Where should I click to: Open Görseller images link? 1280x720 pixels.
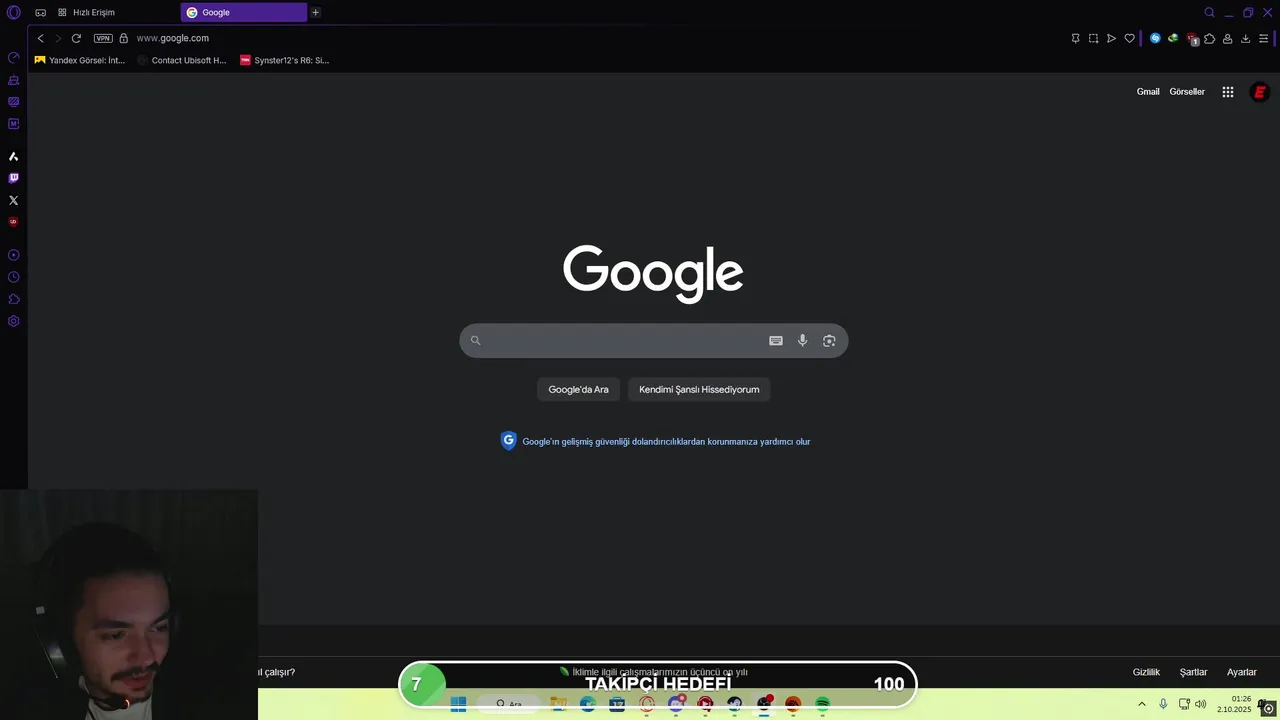coord(1187,92)
